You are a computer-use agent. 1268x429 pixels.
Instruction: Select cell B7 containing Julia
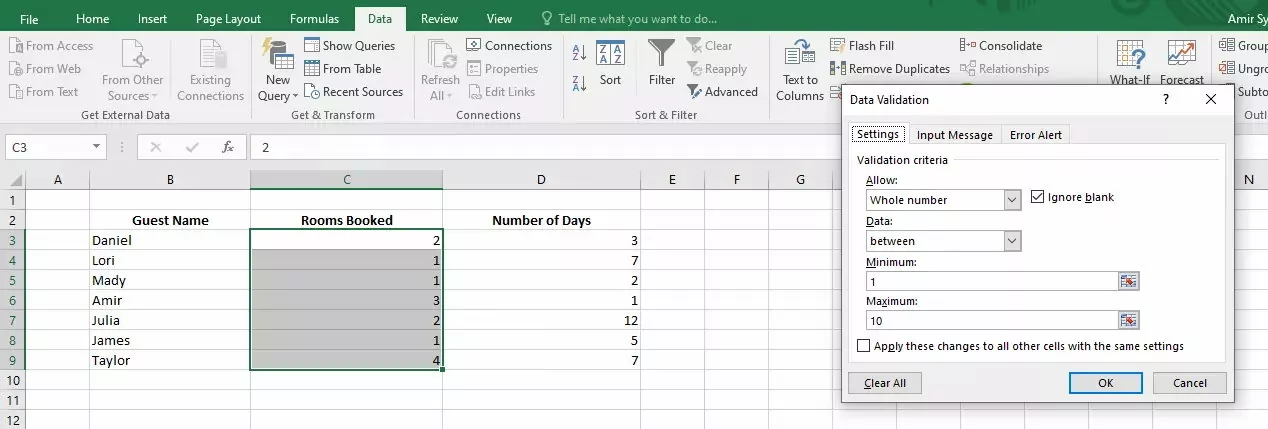pos(170,321)
